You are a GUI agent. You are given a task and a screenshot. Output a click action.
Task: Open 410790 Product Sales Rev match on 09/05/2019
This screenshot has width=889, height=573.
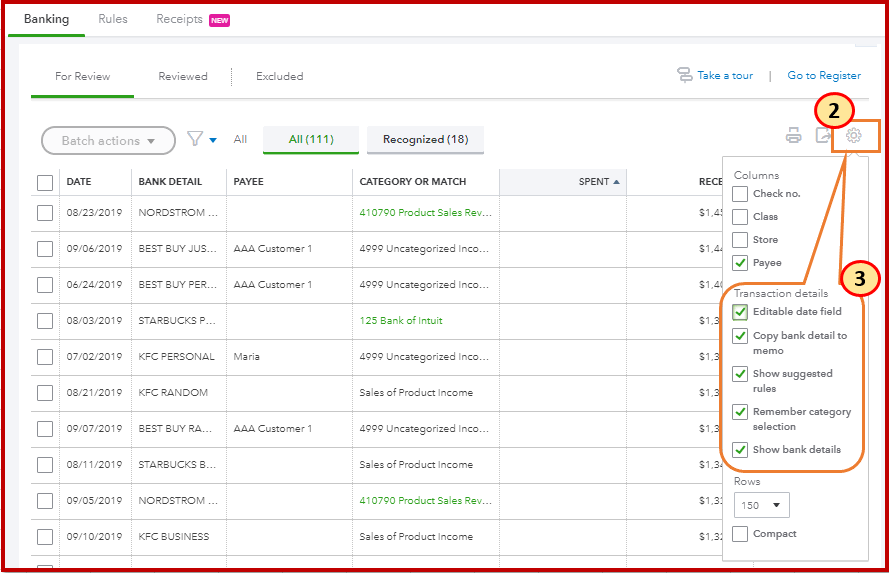coord(425,500)
